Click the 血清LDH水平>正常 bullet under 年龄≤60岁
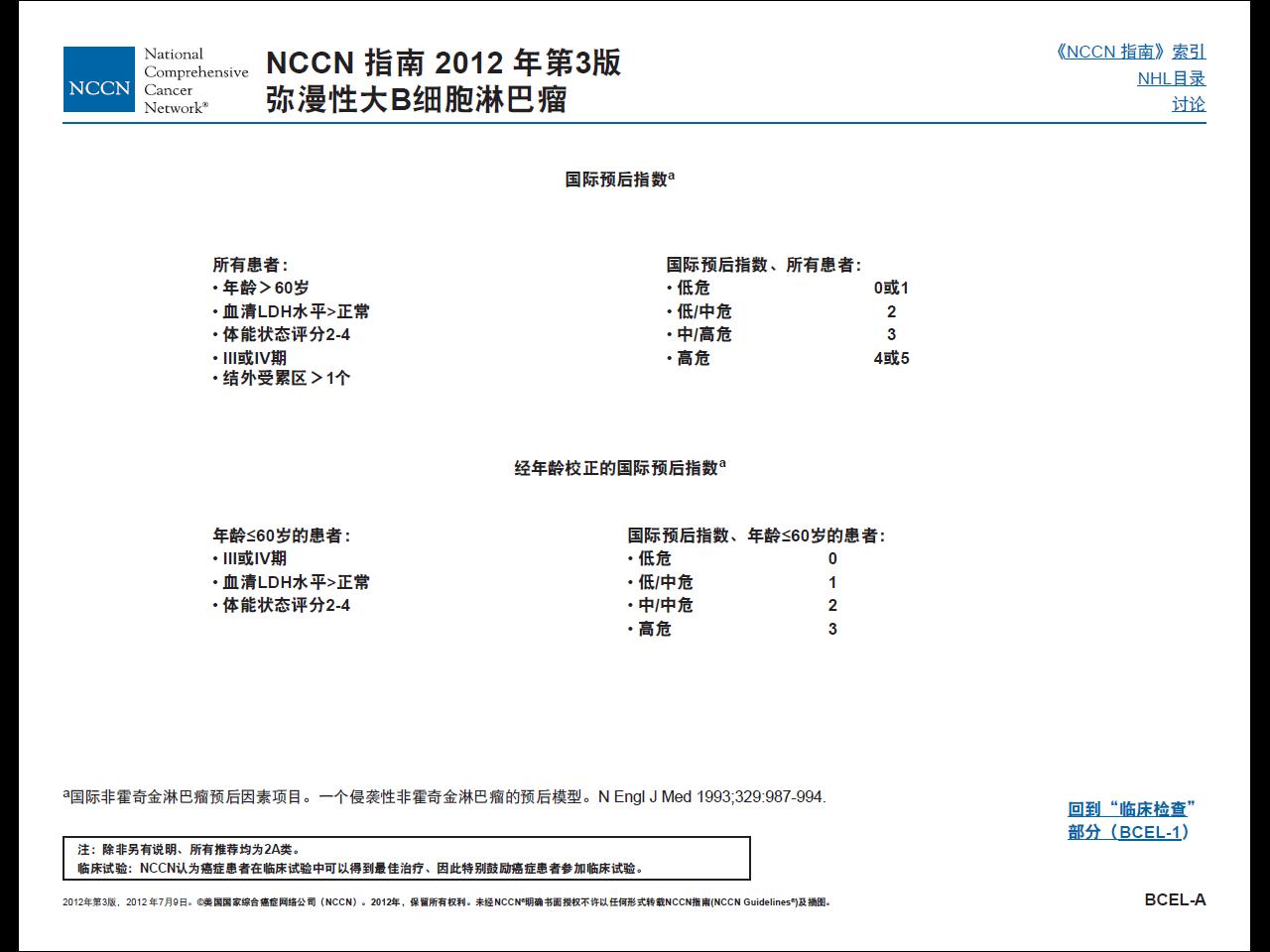The image size is (1270, 952). pyautogui.click(x=292, y=582)
